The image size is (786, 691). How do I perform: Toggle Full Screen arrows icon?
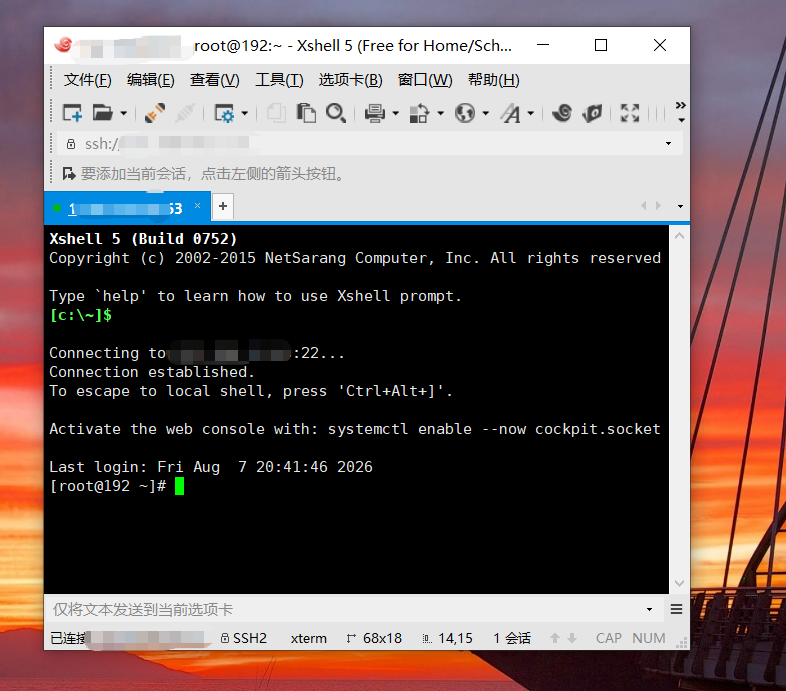(630, 113)
